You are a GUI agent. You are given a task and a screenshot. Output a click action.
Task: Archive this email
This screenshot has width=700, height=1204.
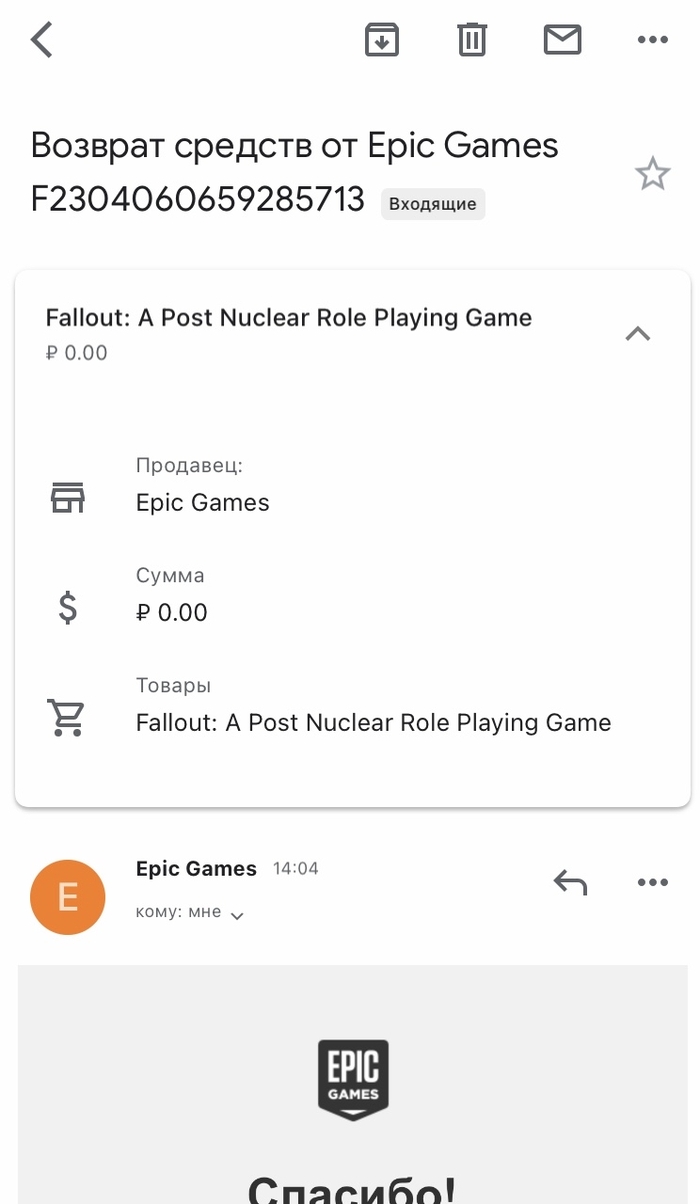(x=382, y=40)
